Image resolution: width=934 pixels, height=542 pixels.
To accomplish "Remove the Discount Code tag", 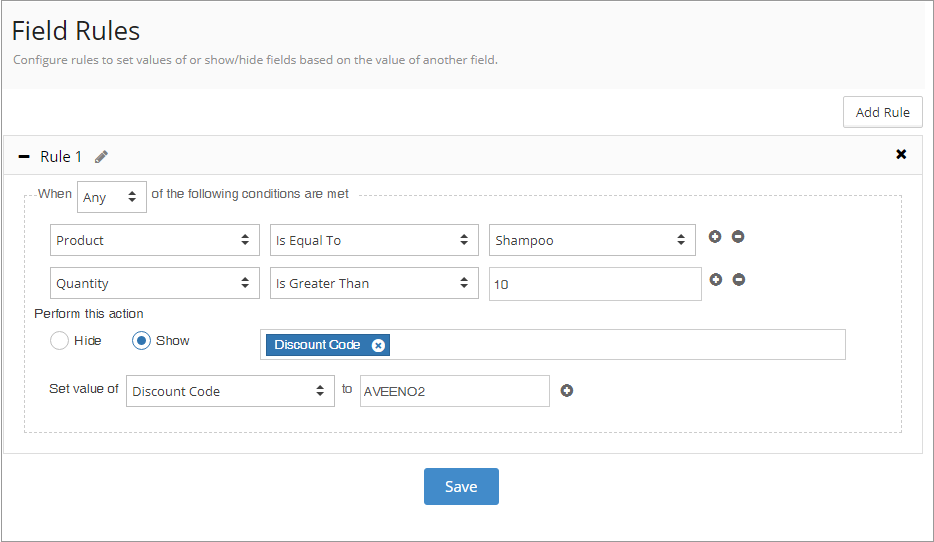I will pyautogui.click(x=377, y=345).
